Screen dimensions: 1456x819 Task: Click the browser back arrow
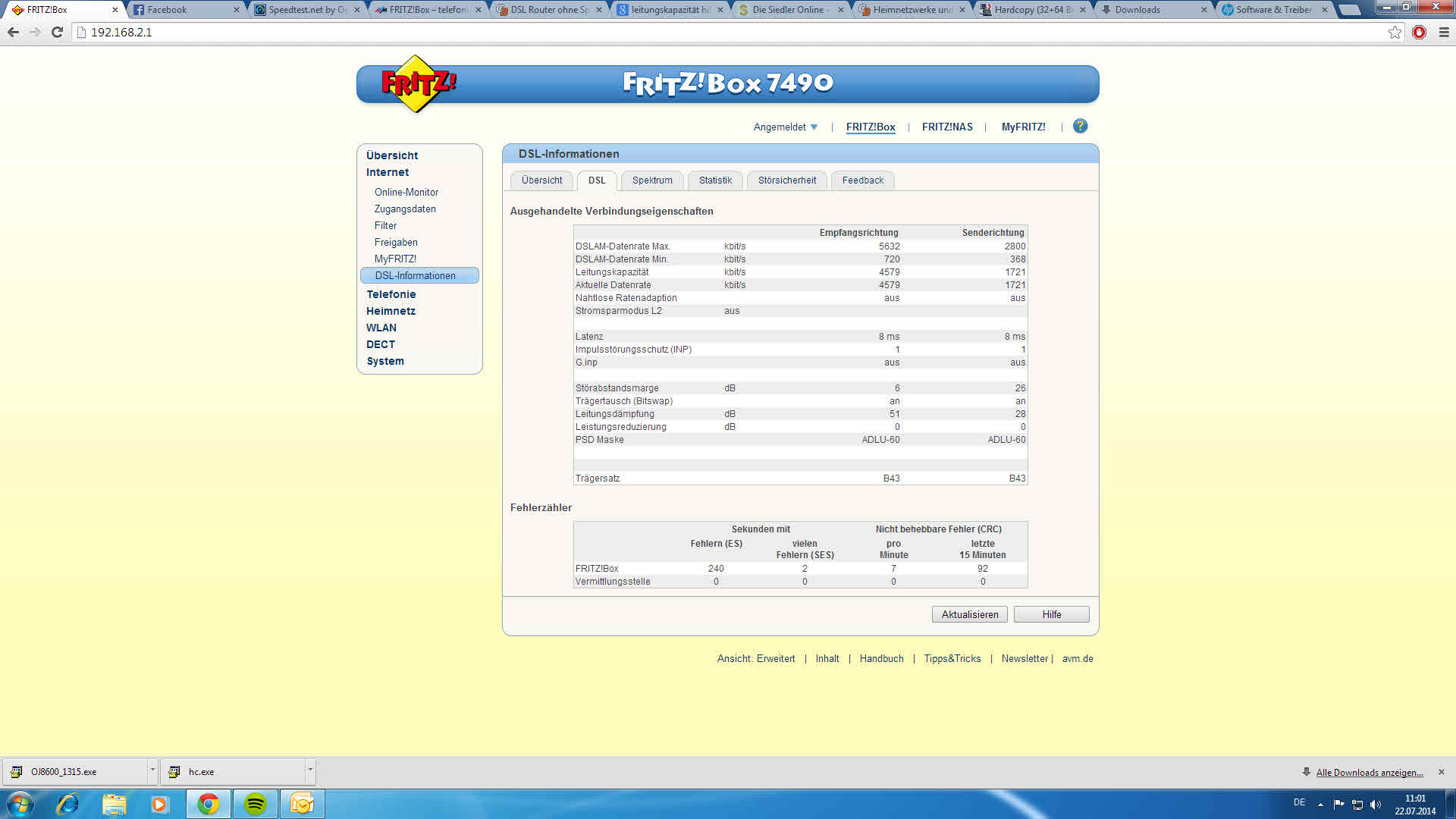click(13, 33)
